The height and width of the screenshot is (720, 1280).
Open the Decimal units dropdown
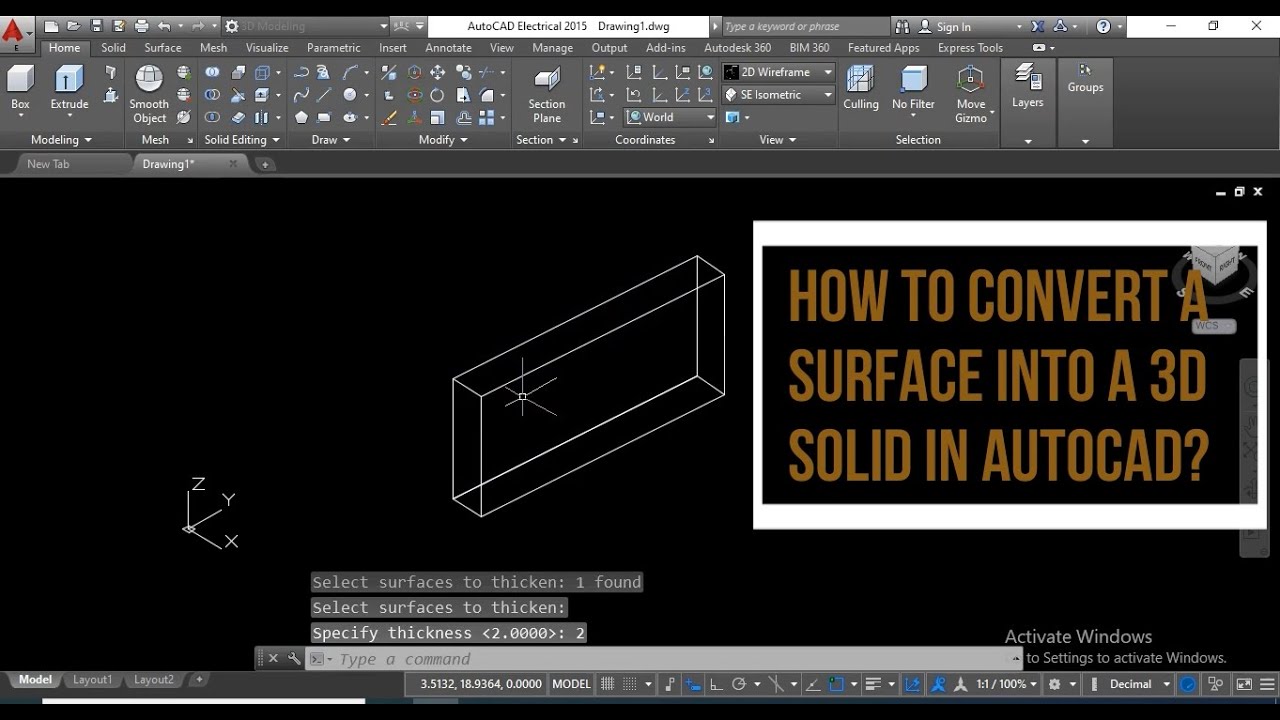tap(1139, 684)
